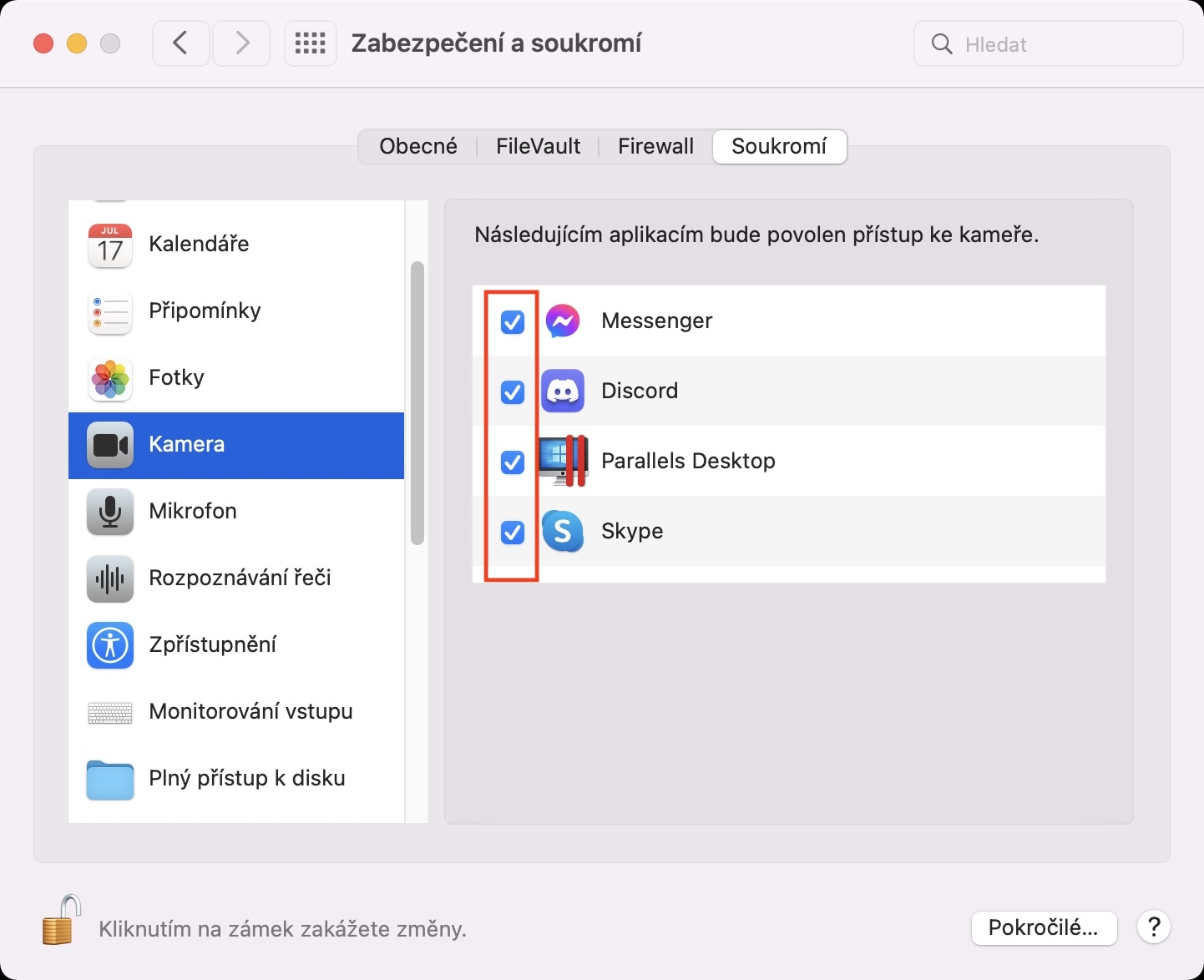This screenshot has height=980, width=1204.
Task: Open the Připomínky reminders list icon
Action: [109, 311]
